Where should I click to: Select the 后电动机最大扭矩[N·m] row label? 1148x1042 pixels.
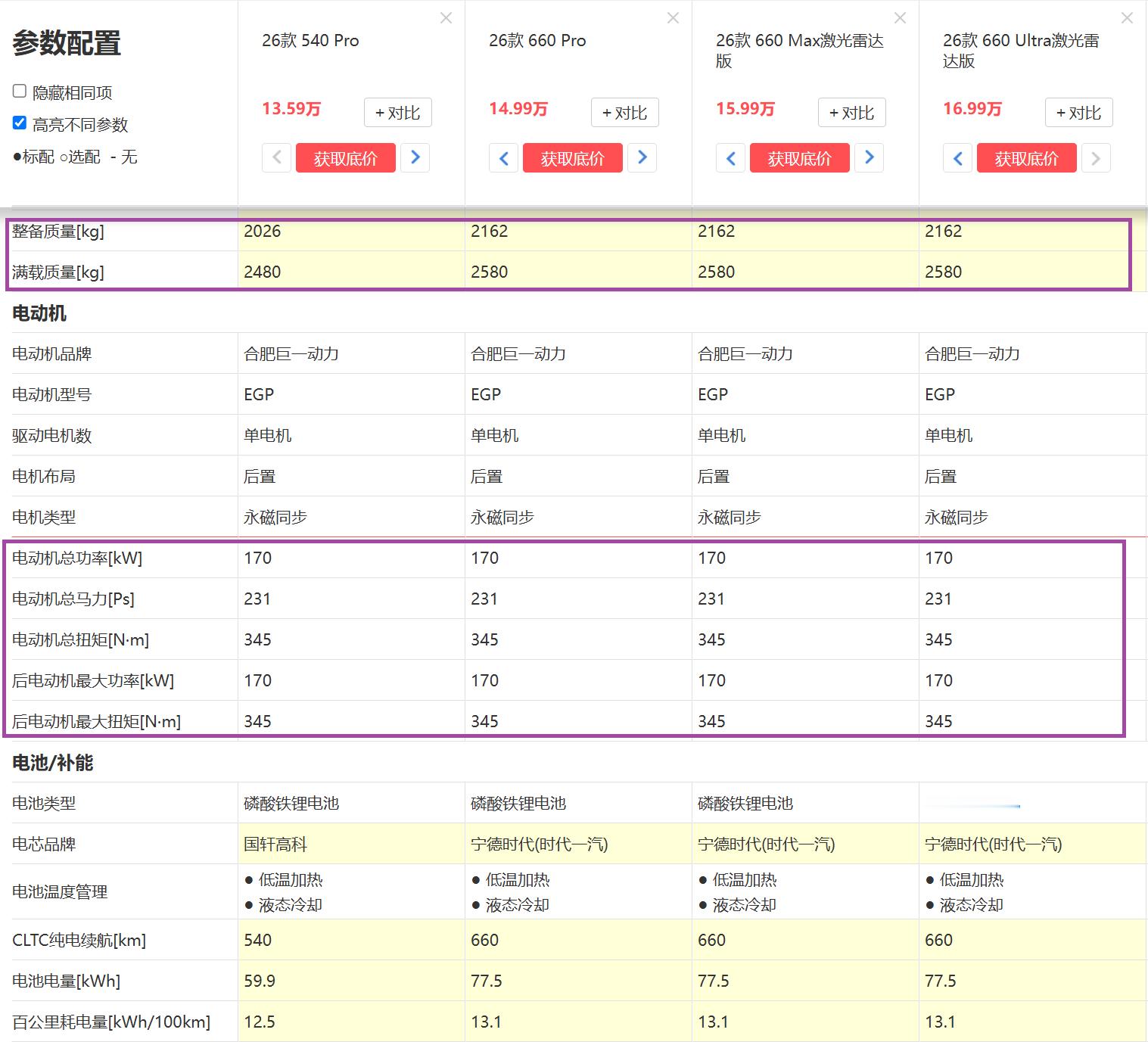97,722
